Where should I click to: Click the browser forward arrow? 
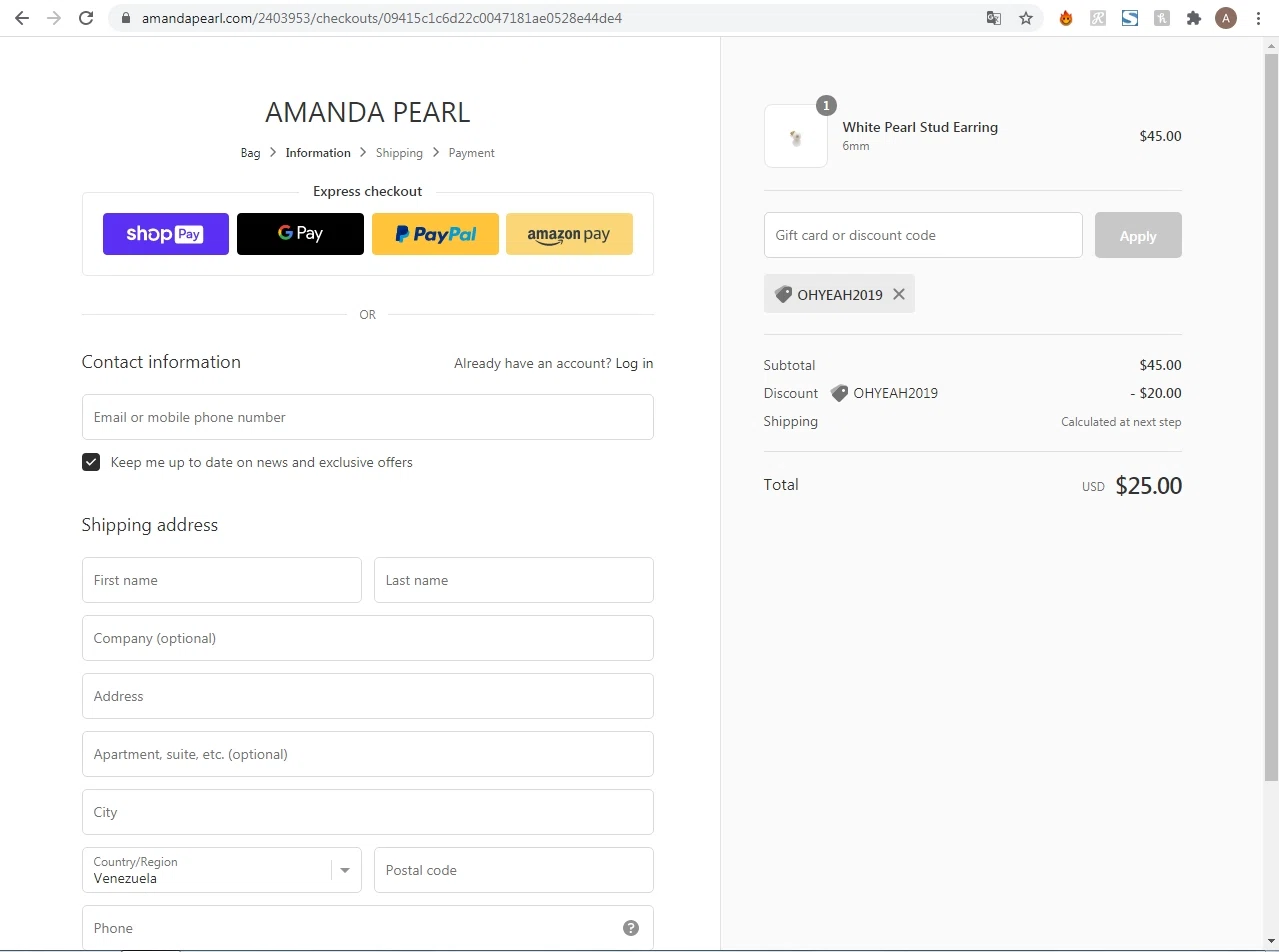tap(54, 18)
